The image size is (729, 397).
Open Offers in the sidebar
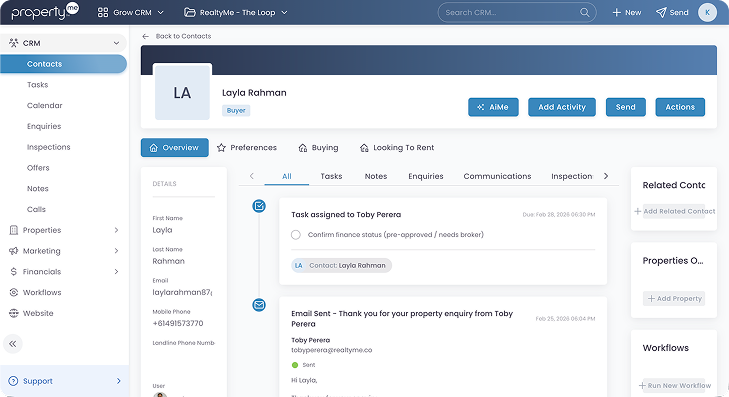click(x=38, y=168)
